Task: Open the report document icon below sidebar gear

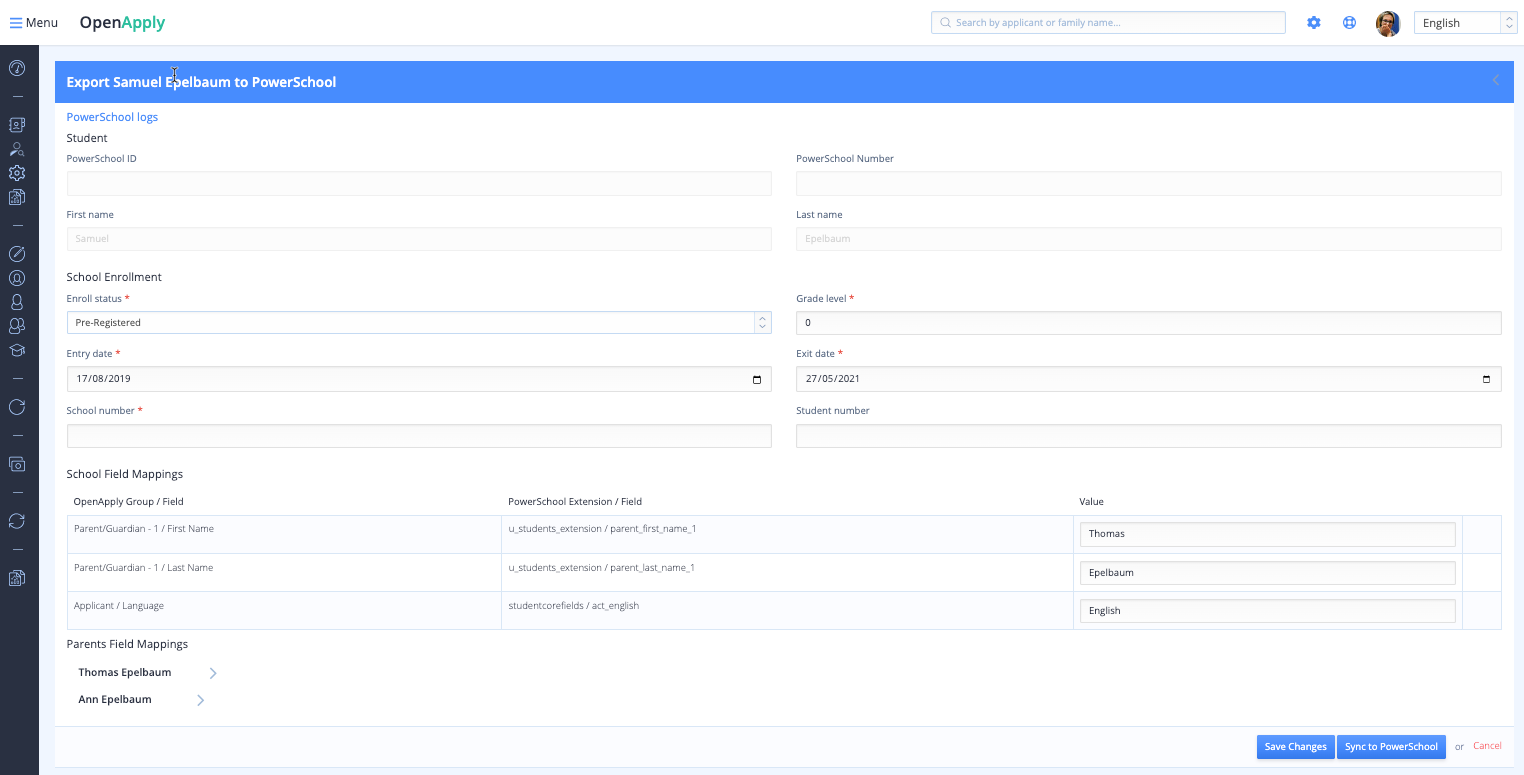Action: click(x=17, y=197)
